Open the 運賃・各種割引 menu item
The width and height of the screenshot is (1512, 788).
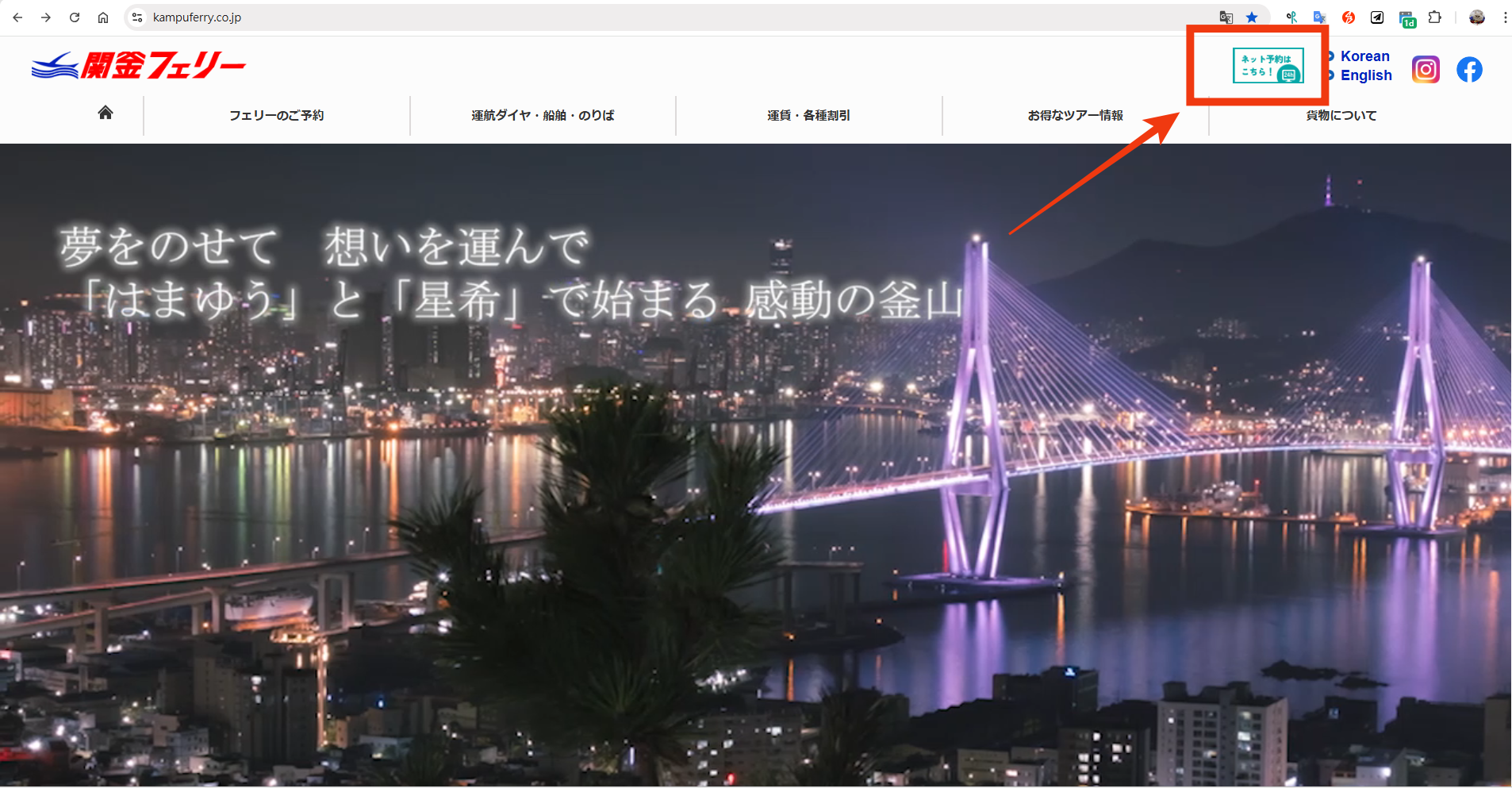pos(808,116)
